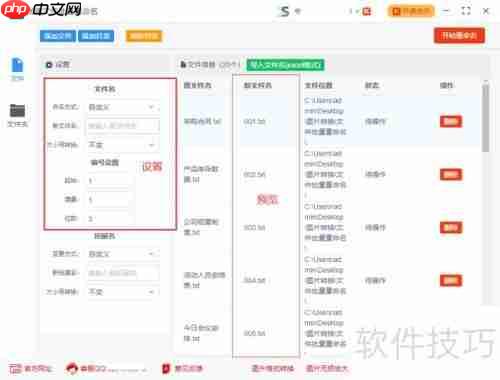Click the Sogou S input icon
Viewport: 500px width, 380px height.
(285, 11)
